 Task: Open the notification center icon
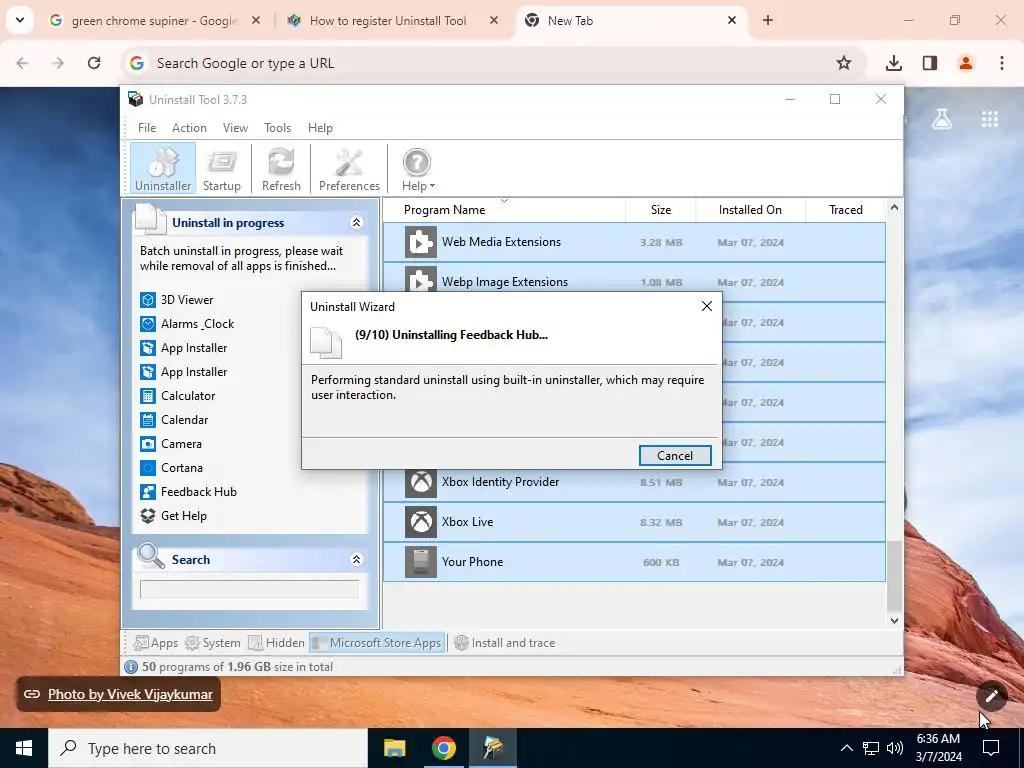991,748
